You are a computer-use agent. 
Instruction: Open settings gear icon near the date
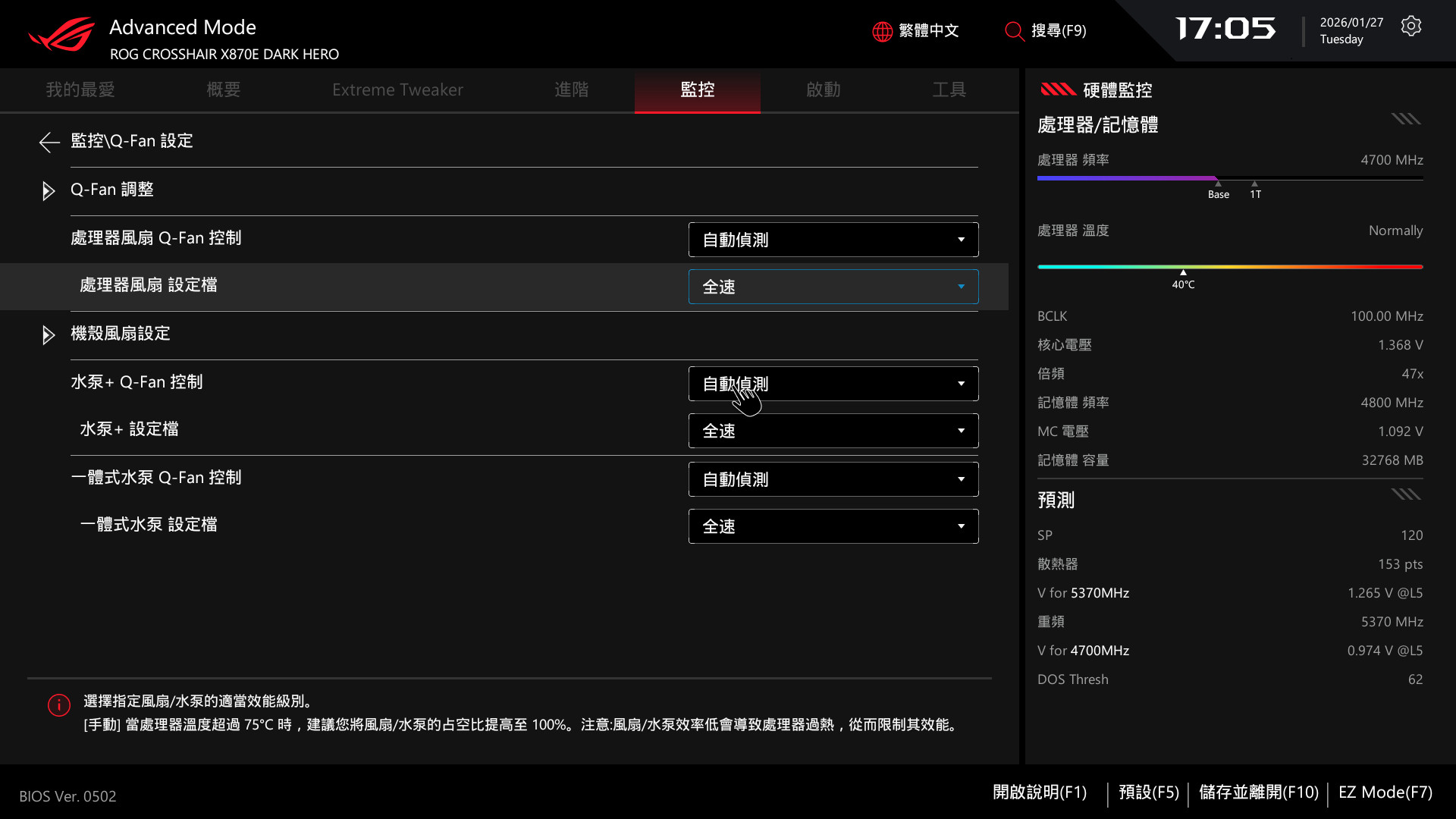[1410, 27]
